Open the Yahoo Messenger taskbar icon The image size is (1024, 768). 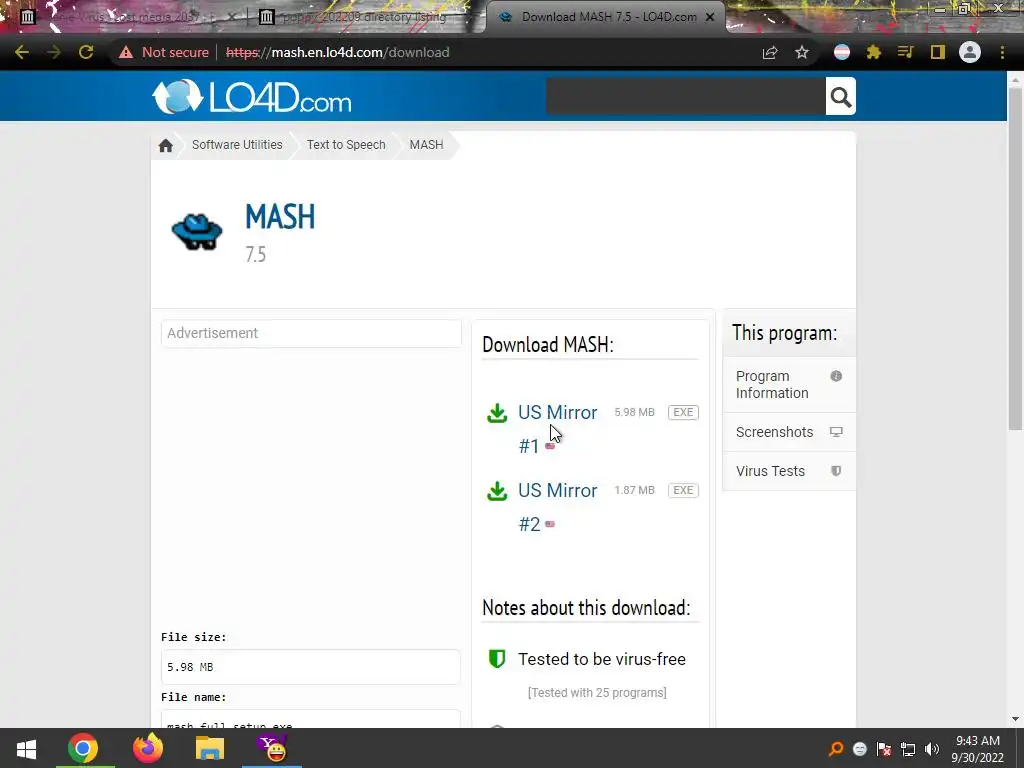(x=272, y=748)
